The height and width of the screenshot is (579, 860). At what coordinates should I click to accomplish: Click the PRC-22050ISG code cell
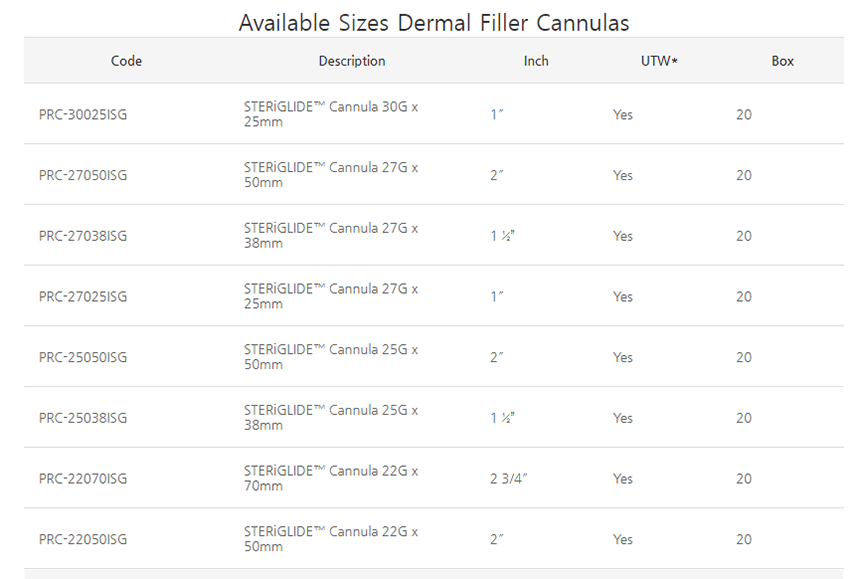(83, 540)
